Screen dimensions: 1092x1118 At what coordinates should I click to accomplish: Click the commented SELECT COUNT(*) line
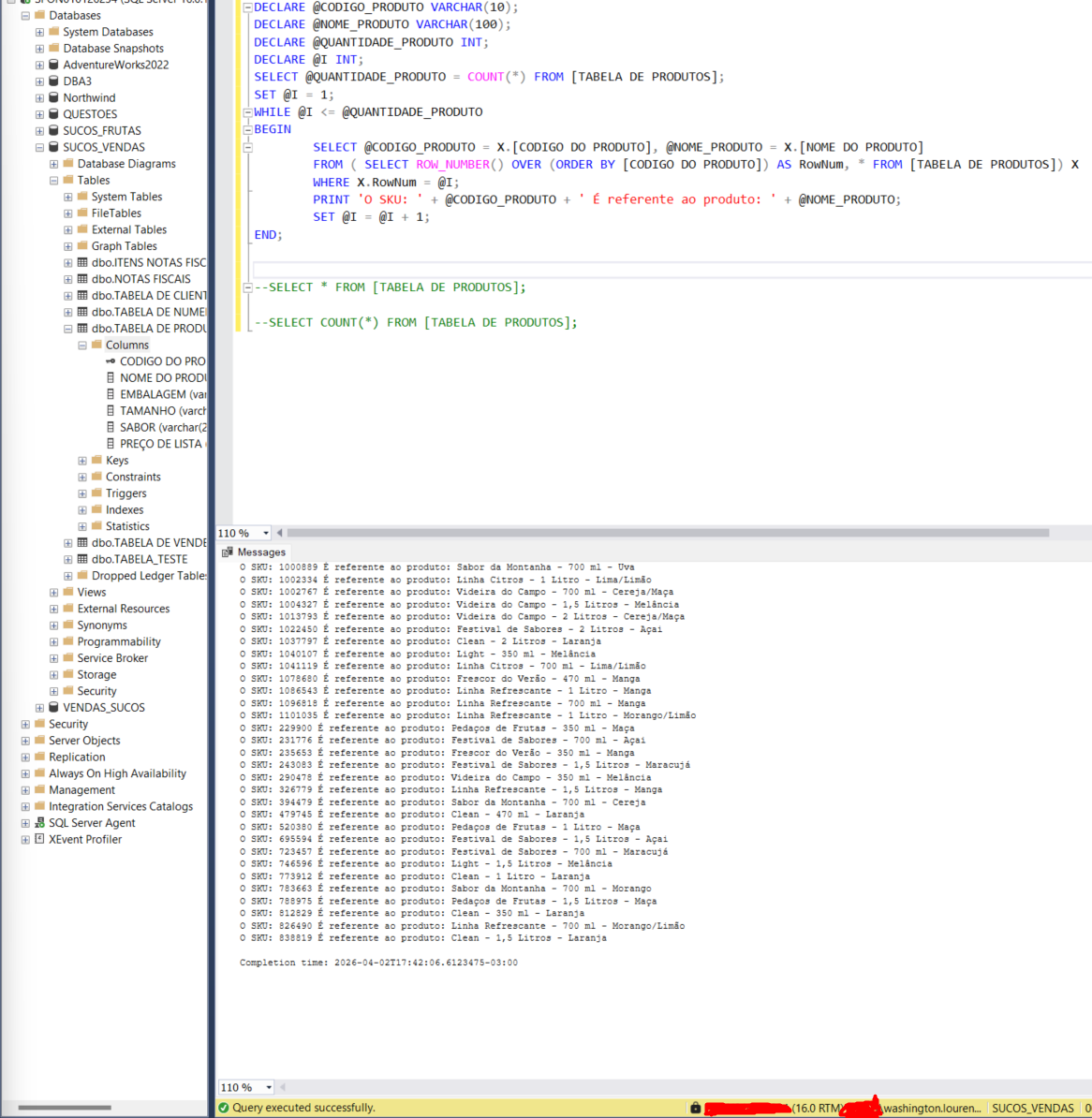(x=416, y=322)
